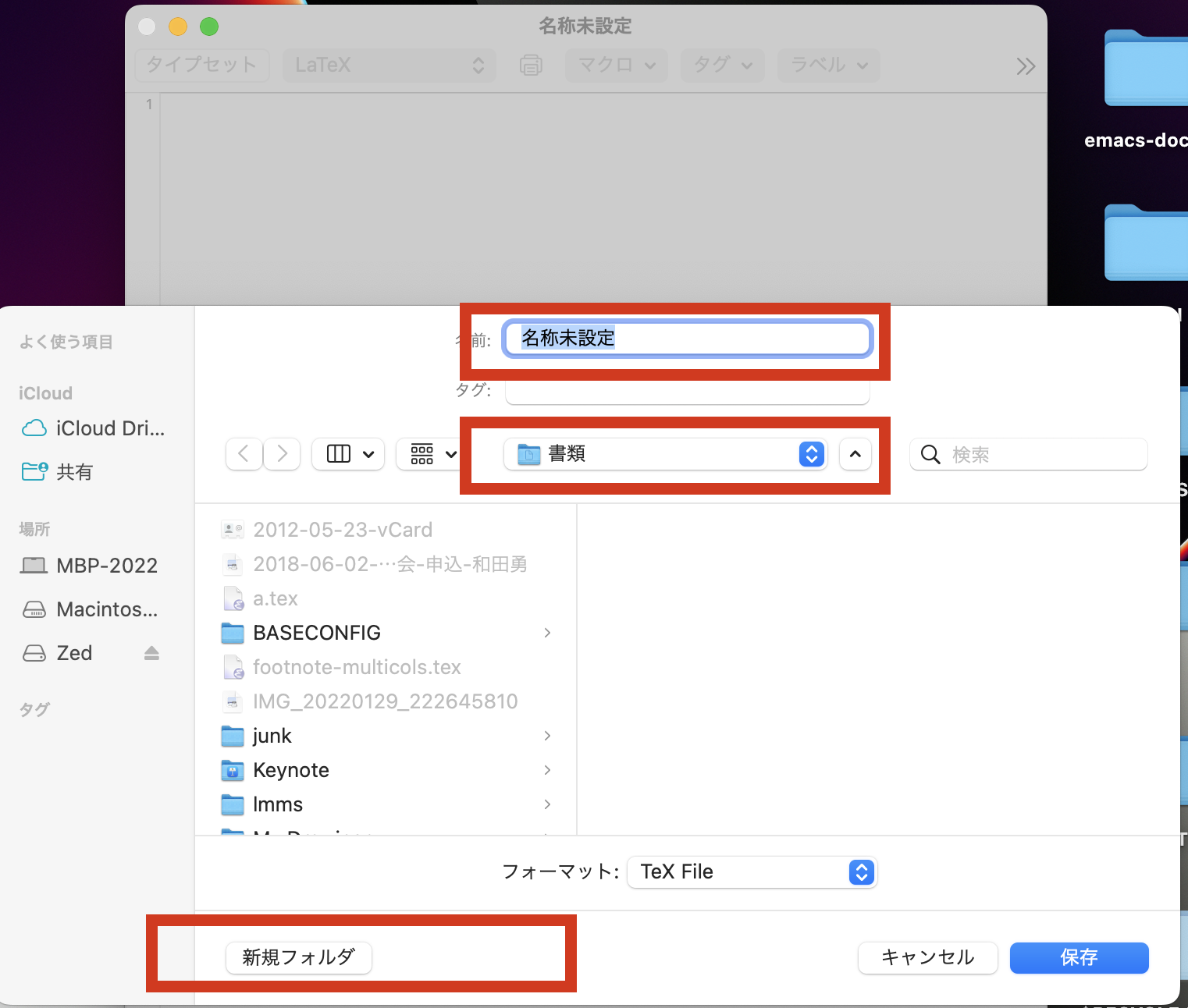Select the lmms folder row

(386, 804)
